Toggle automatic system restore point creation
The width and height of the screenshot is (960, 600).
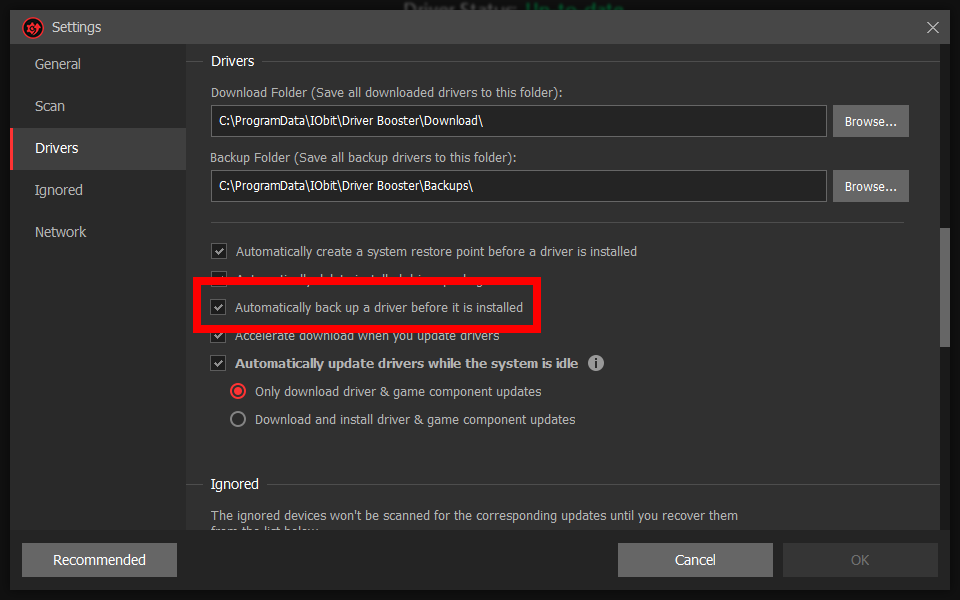point(218,252)
